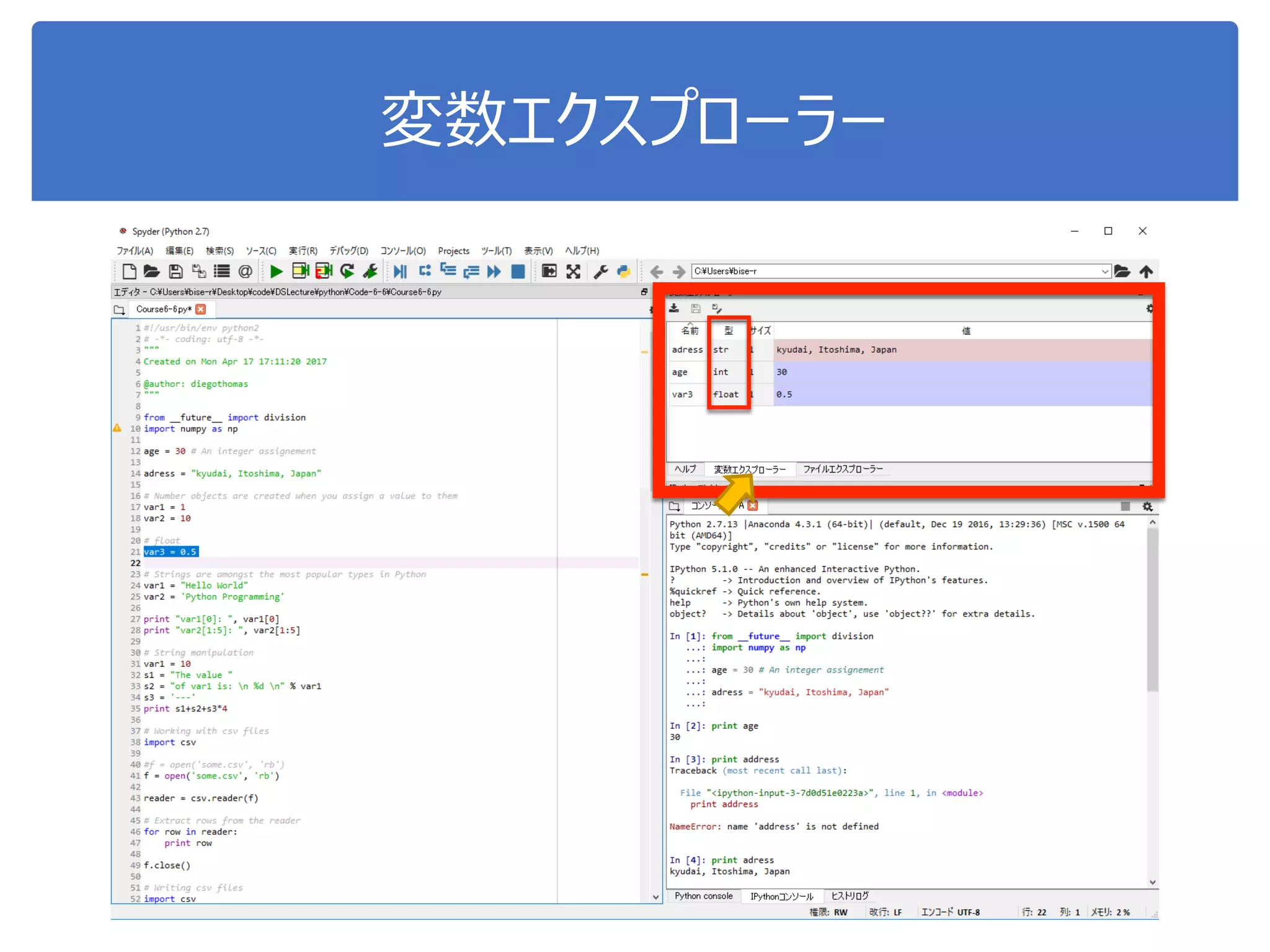Click the 型 column header
The image size is (1270, 952).
tap(728, 330)
